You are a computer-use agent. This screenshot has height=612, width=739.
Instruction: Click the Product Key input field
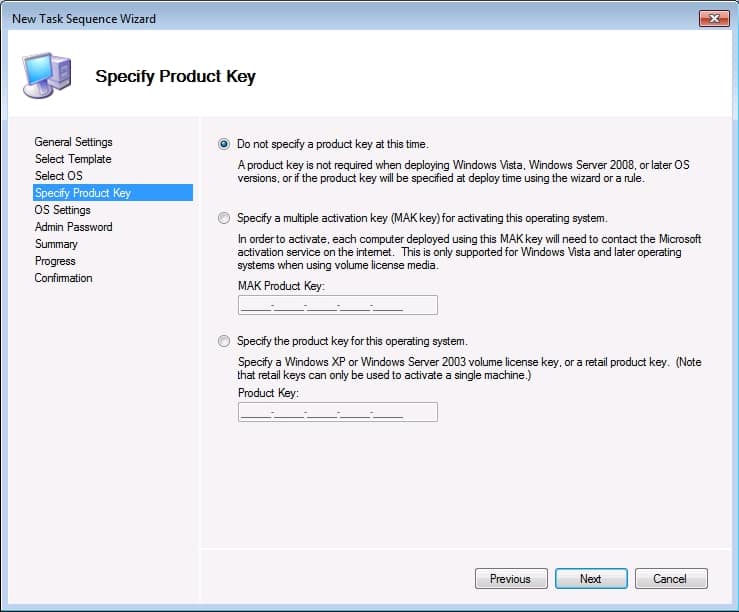(337, 412)
